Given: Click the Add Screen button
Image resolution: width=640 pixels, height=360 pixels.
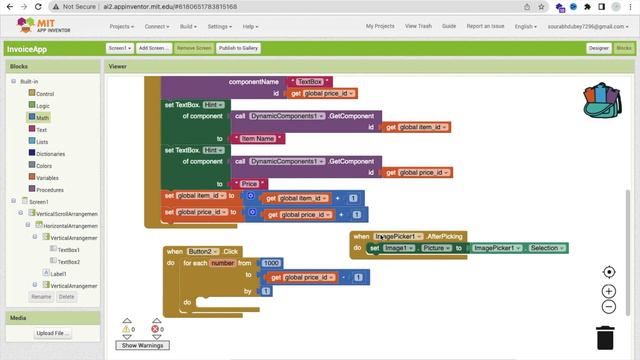Looking at the screenshot, I should click(154, 48).
